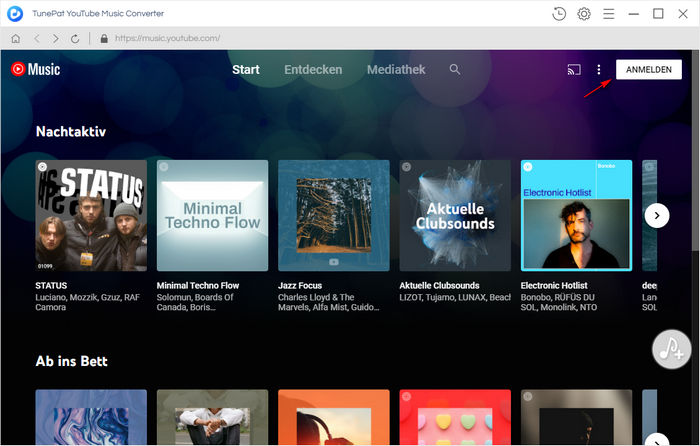Click 'Bonobo, RÜFÜS DU SOL, Monolink, NTO' text
The image size is (700, 446).
pyautogui.click(x=558, y=302)
